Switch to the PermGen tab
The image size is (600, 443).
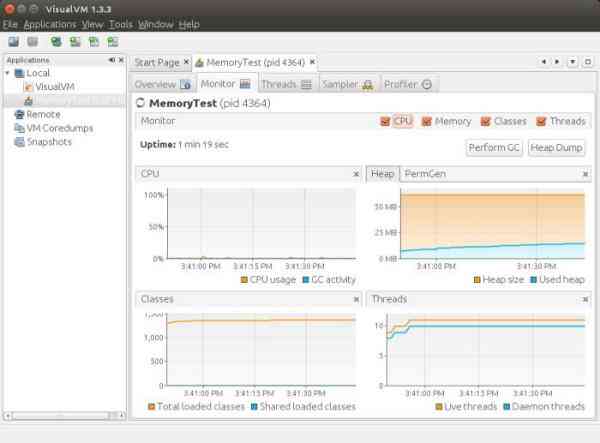click(425, 174)
